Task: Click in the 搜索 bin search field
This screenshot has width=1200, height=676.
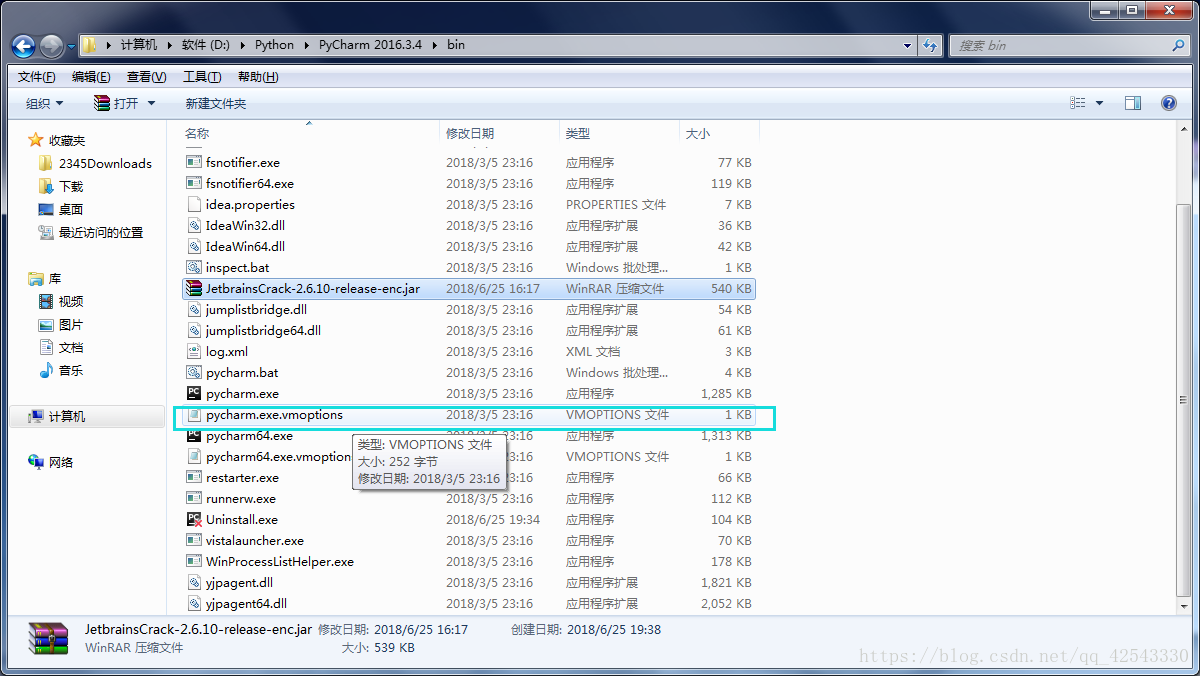Action: 1060,45
